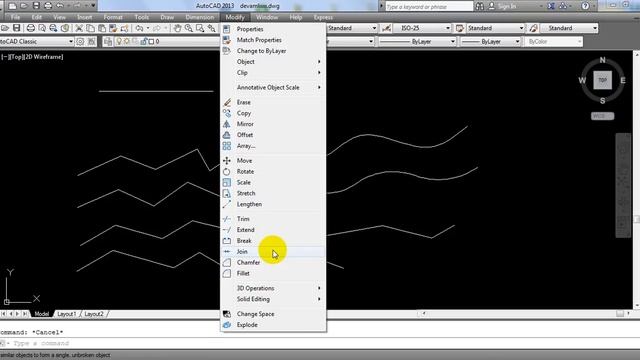Image resolution: width=640 pixels, height=360 pixels.
Task: Open the AutoCAD Classic workspace dropdown
Action: click(70, 42)
